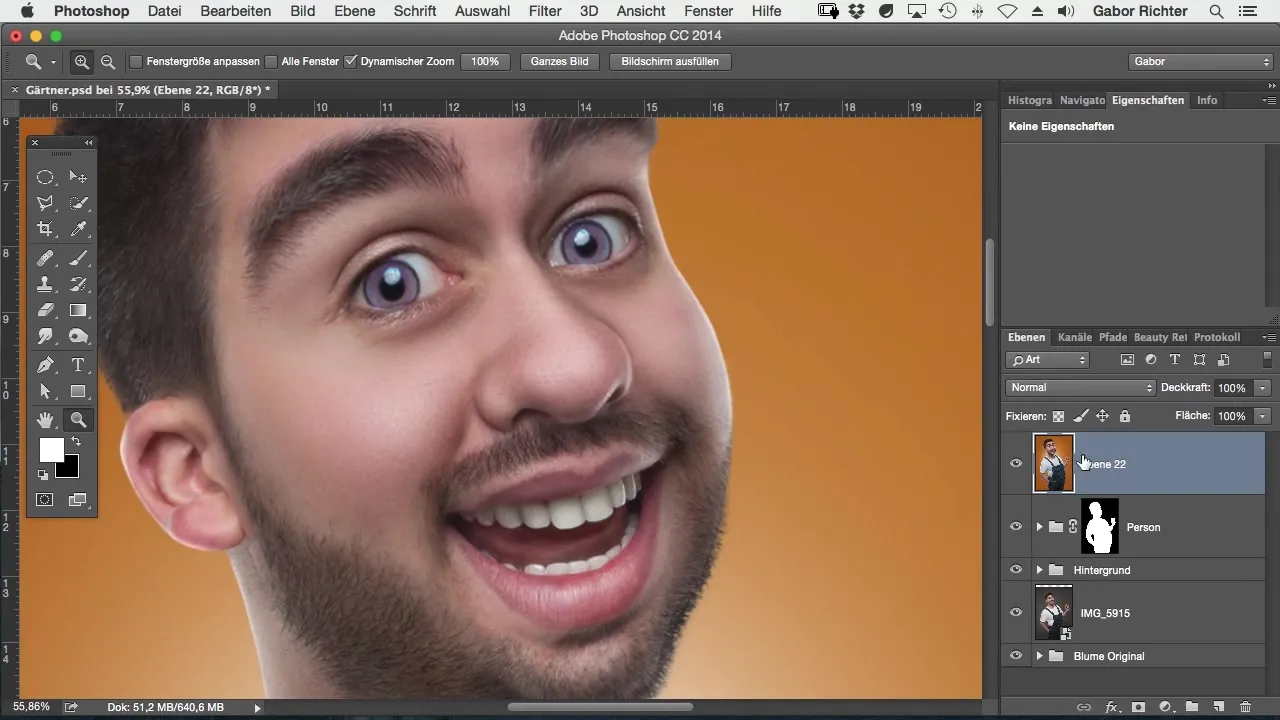The image size is (1280, 720).
Task: Reset default foreground and background colors
Action: point(43,475)
